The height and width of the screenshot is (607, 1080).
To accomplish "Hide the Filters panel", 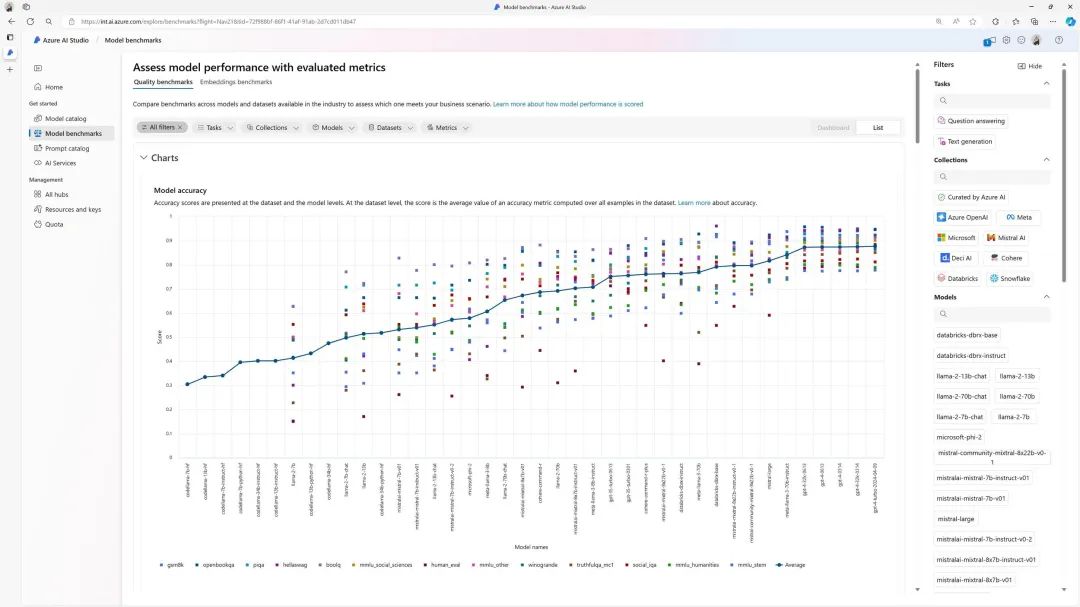I will (1030, 66).
